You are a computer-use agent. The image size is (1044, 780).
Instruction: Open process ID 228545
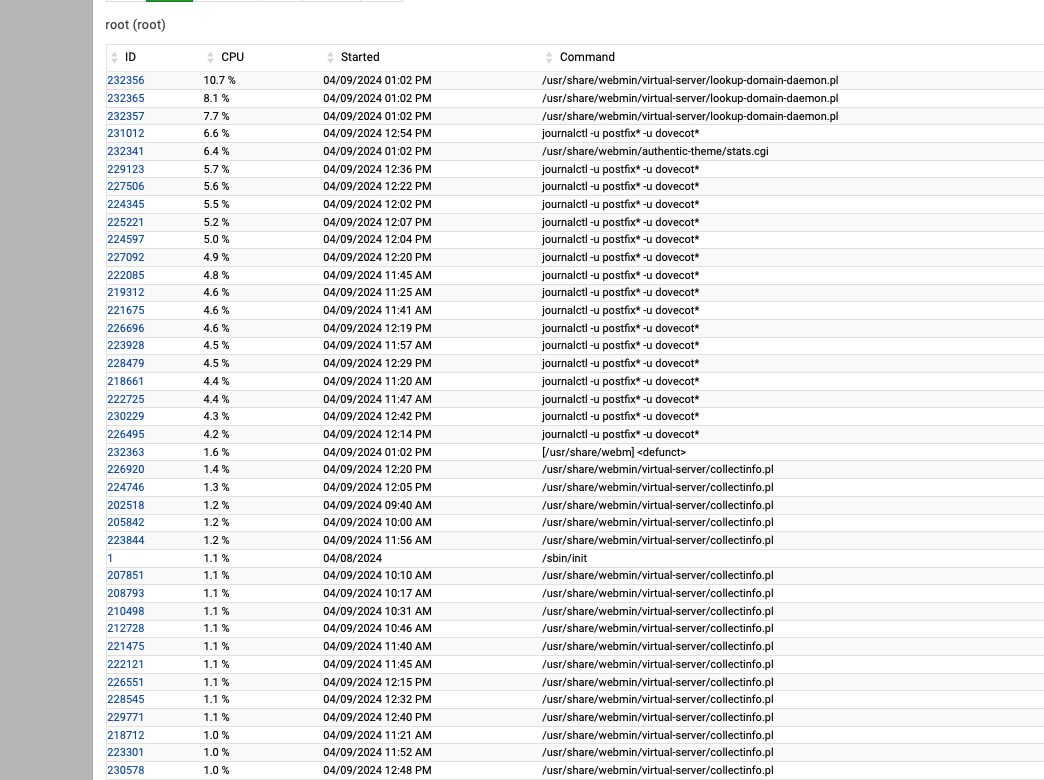(x=126, y=699)
